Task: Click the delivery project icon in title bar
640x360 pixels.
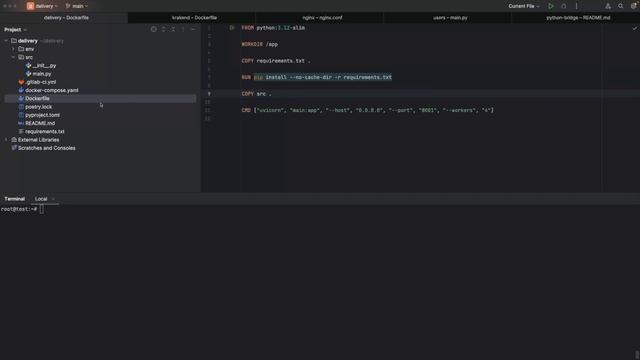Action: point(30,6)
